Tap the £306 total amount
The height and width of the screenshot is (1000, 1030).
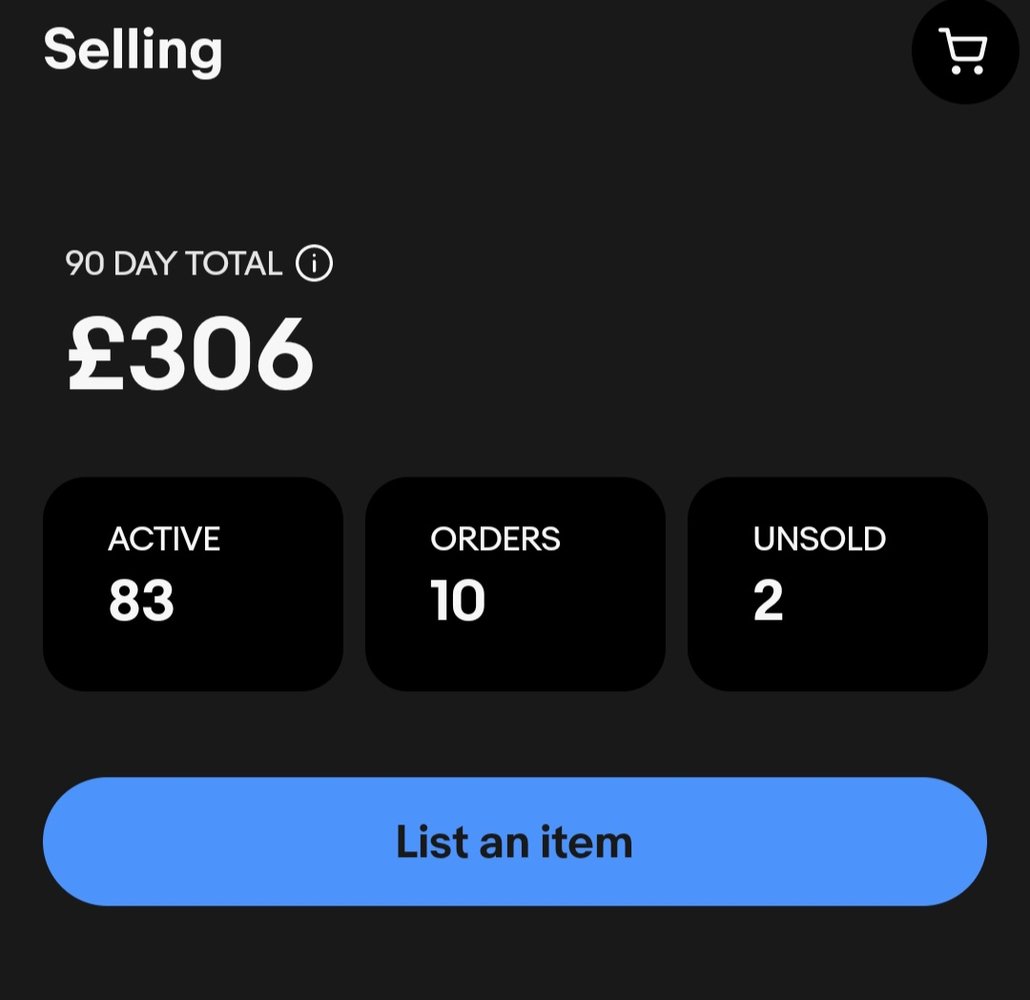pyautogui.click(x=190, y=354)
